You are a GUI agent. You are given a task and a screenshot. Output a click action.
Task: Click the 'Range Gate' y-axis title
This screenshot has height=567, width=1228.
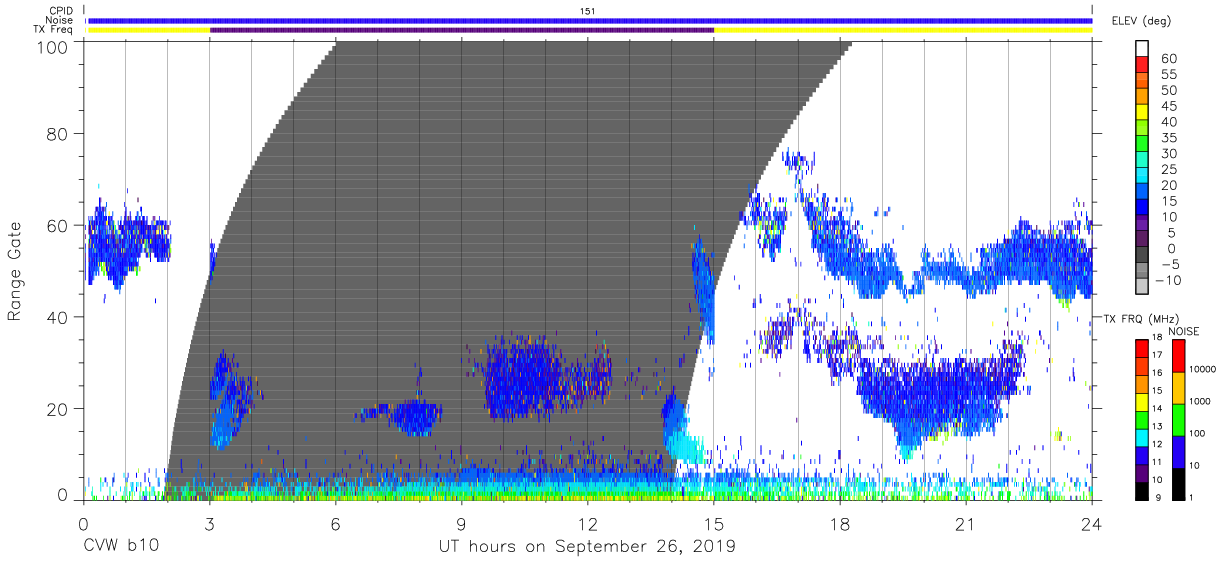point(15,272)
